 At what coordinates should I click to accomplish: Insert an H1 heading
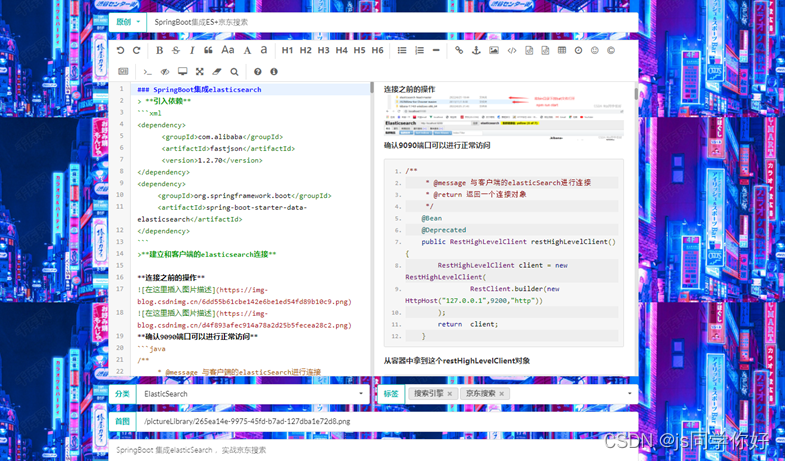(x=287, y=50)
